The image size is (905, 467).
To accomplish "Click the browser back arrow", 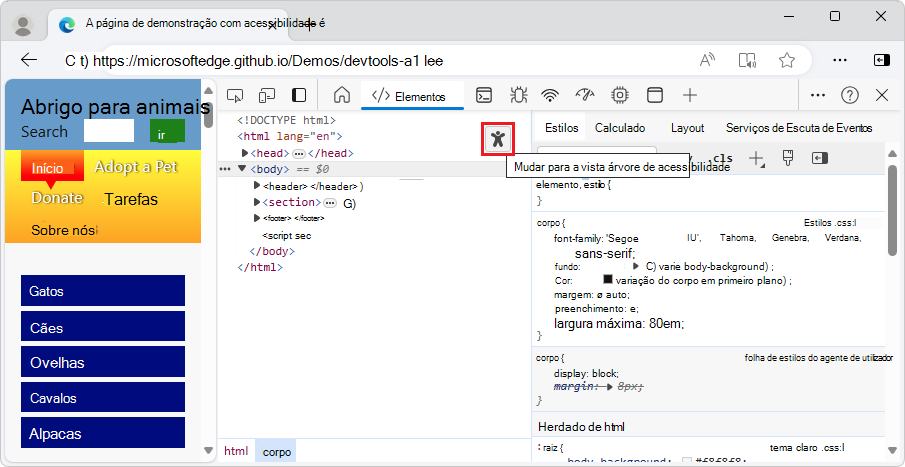I will click(x=29, y=60).
